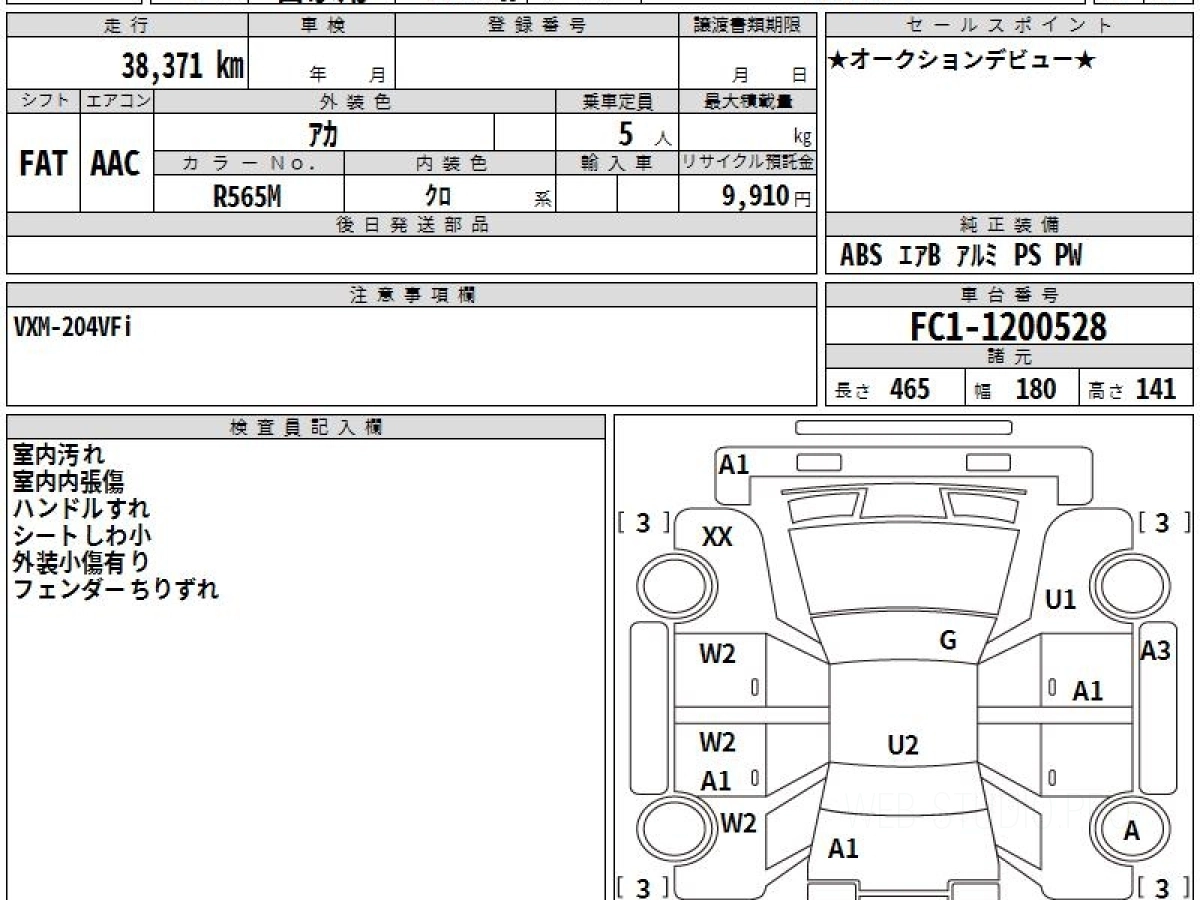
Task: Click the 内装色 header
Action: [x=450, y=163]
